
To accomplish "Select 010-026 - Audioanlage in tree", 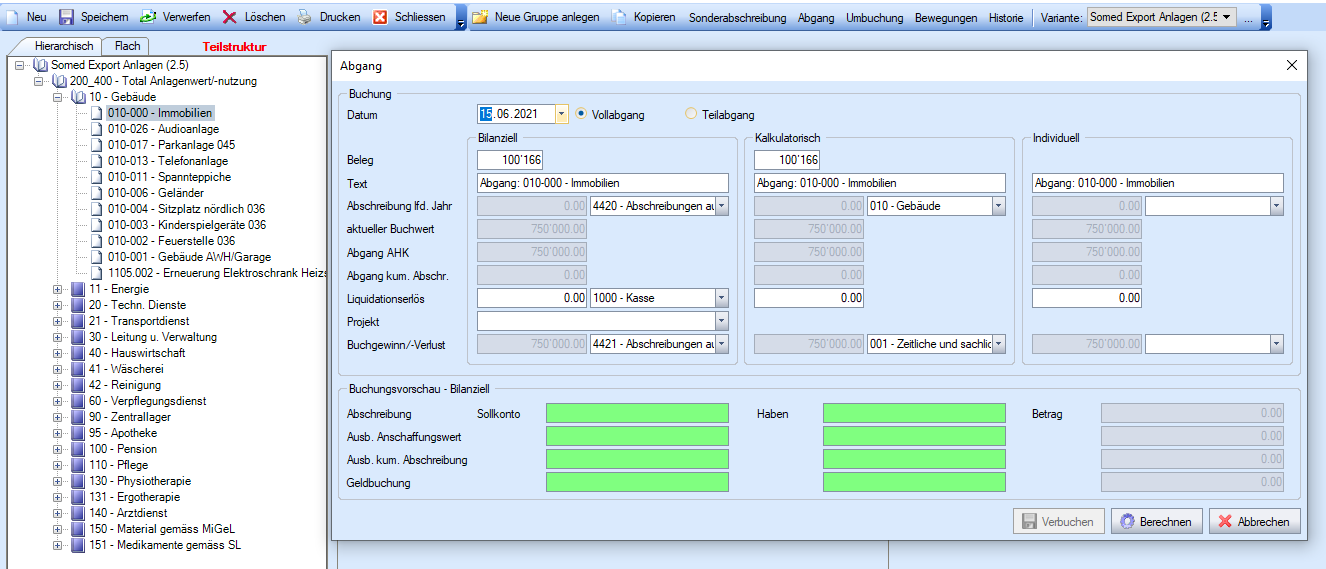I will (x=163, y=129).
